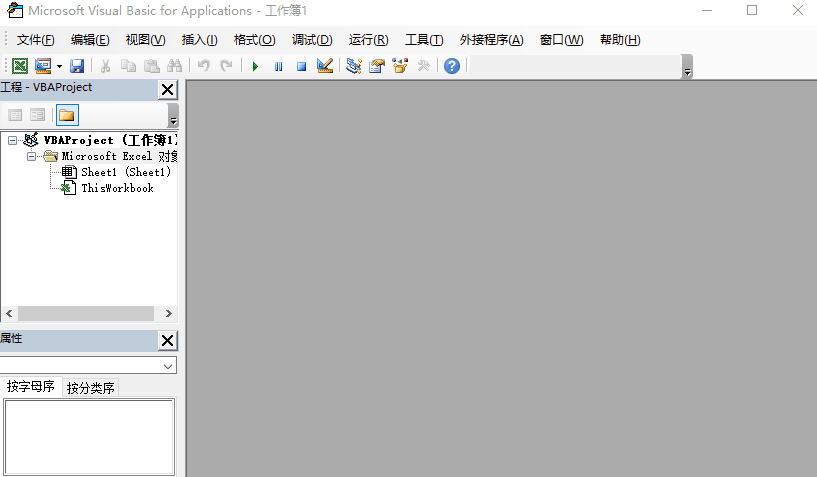Collapse the Microsoft Excel 对象 folder node
The image size is (817, 477).
pyautogui.click(x=32, y=156)
